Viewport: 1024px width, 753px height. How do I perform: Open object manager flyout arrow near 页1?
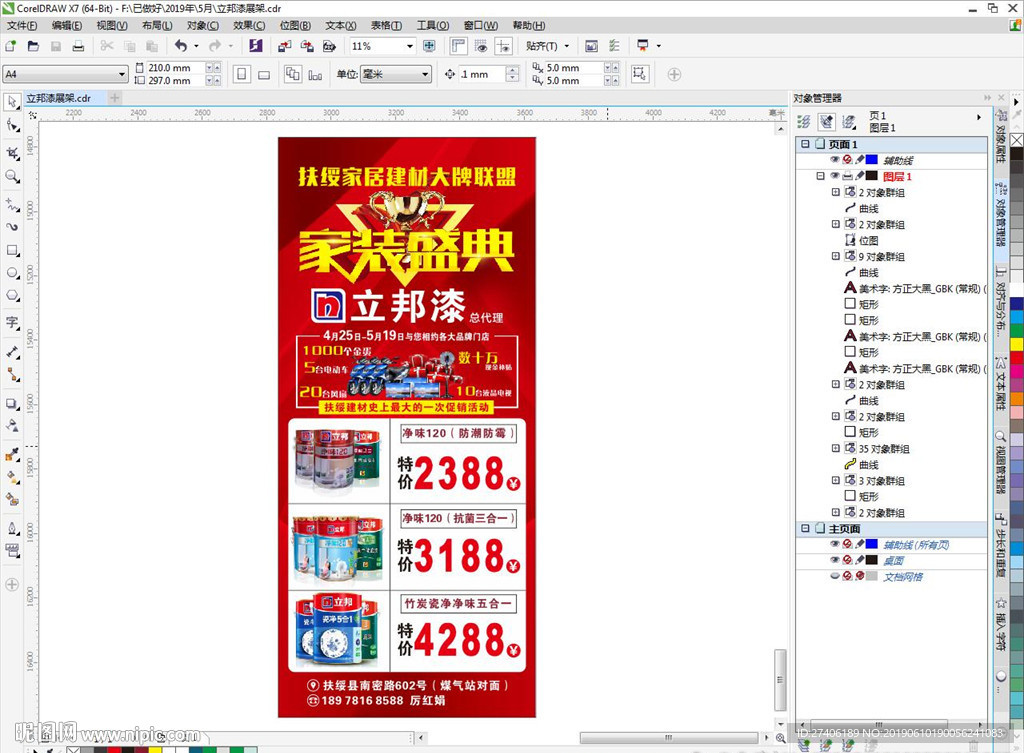pyautogui.click(x=978, y=118)
